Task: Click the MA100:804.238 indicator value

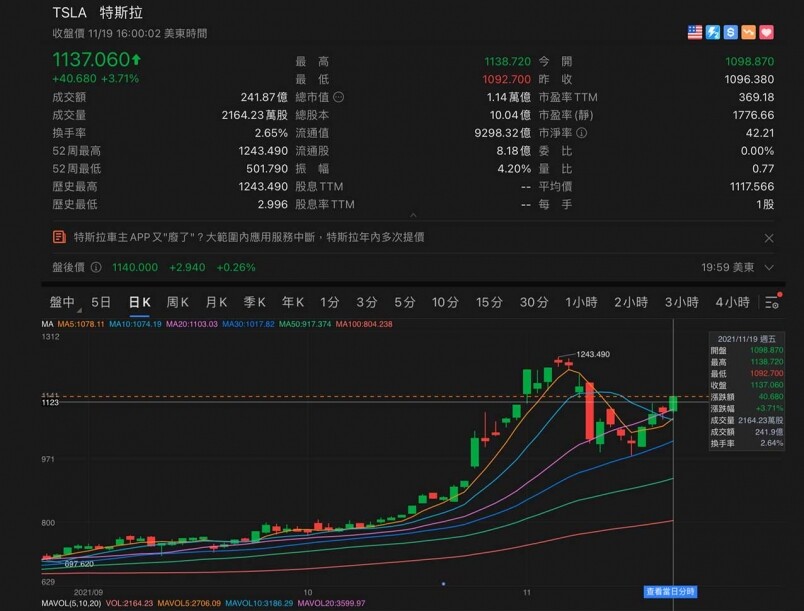Action: pyautogui.click(x=364, y=324)
